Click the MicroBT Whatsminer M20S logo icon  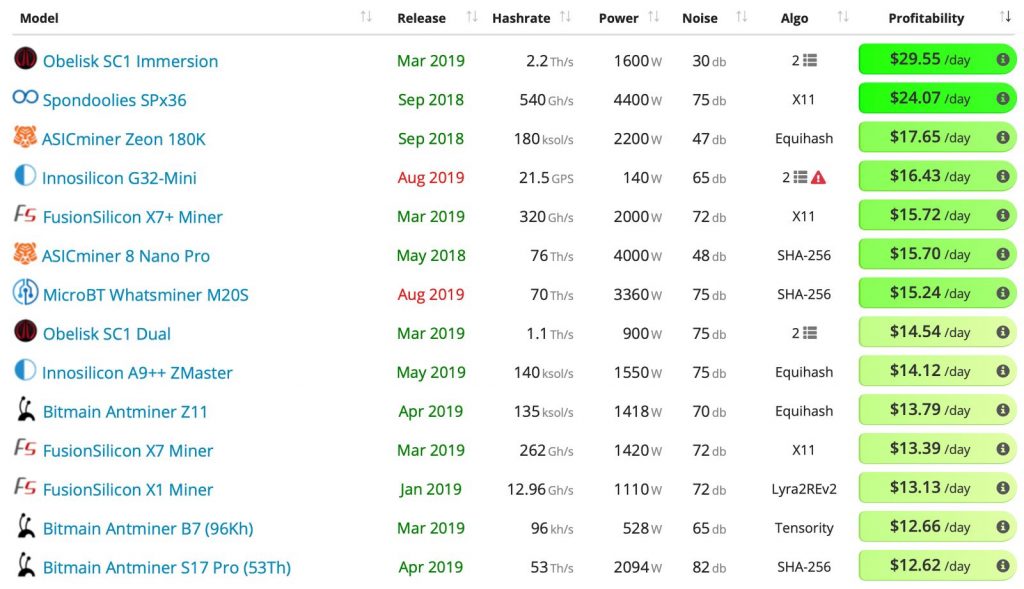click(x=25, y=293)
